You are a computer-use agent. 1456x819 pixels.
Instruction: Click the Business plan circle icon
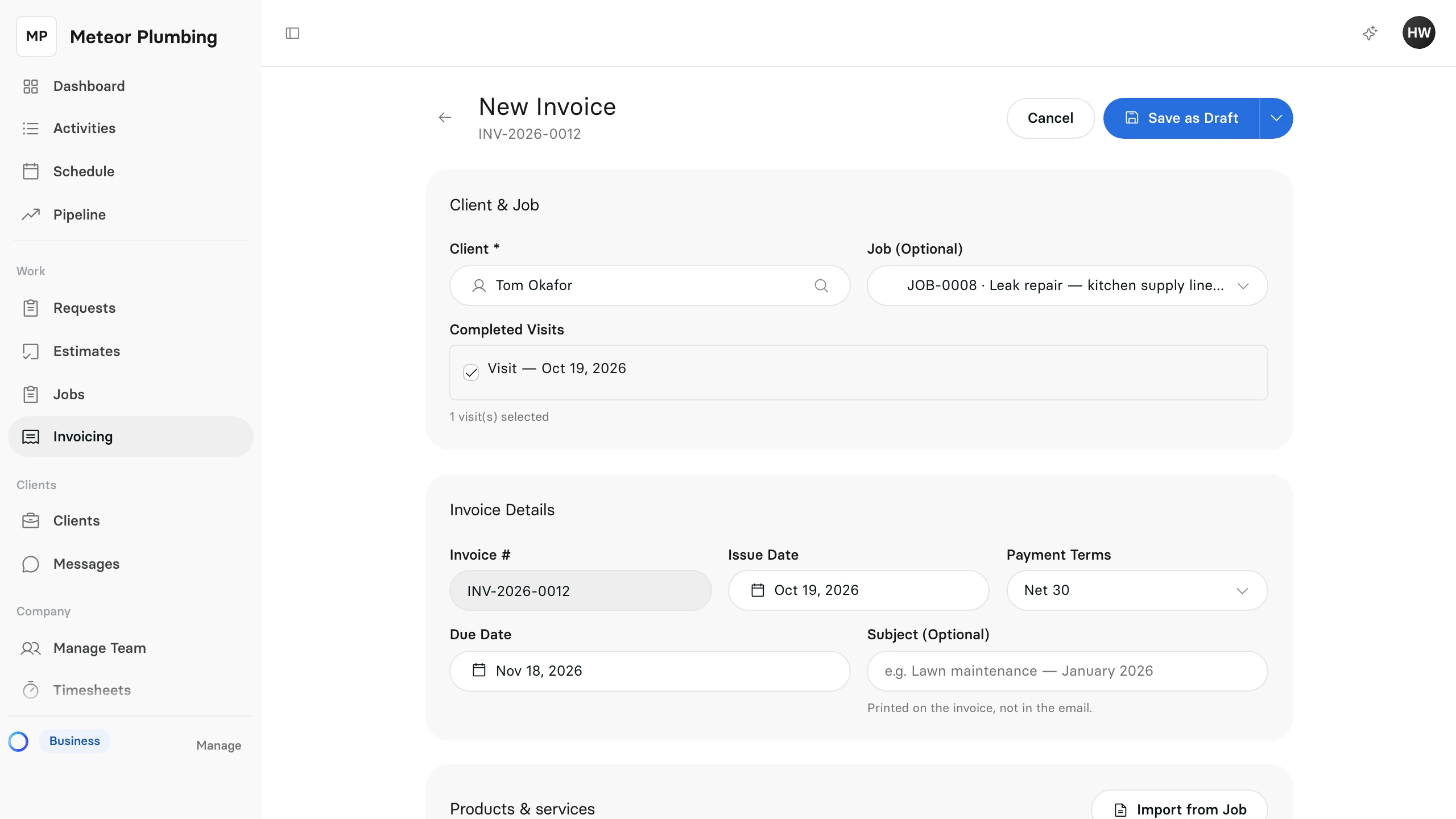(18, 741)
